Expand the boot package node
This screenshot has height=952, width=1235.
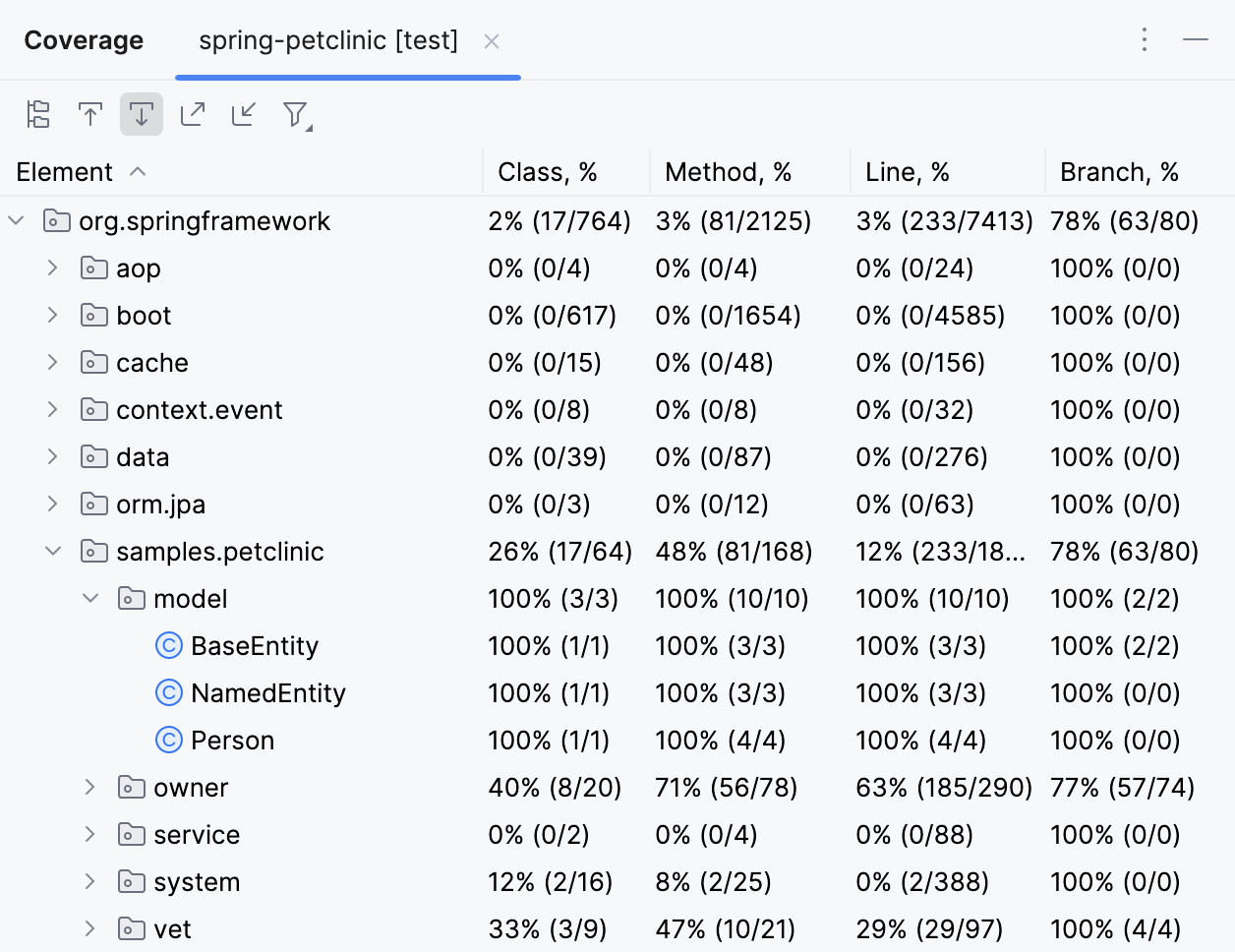tap(53, 315)
